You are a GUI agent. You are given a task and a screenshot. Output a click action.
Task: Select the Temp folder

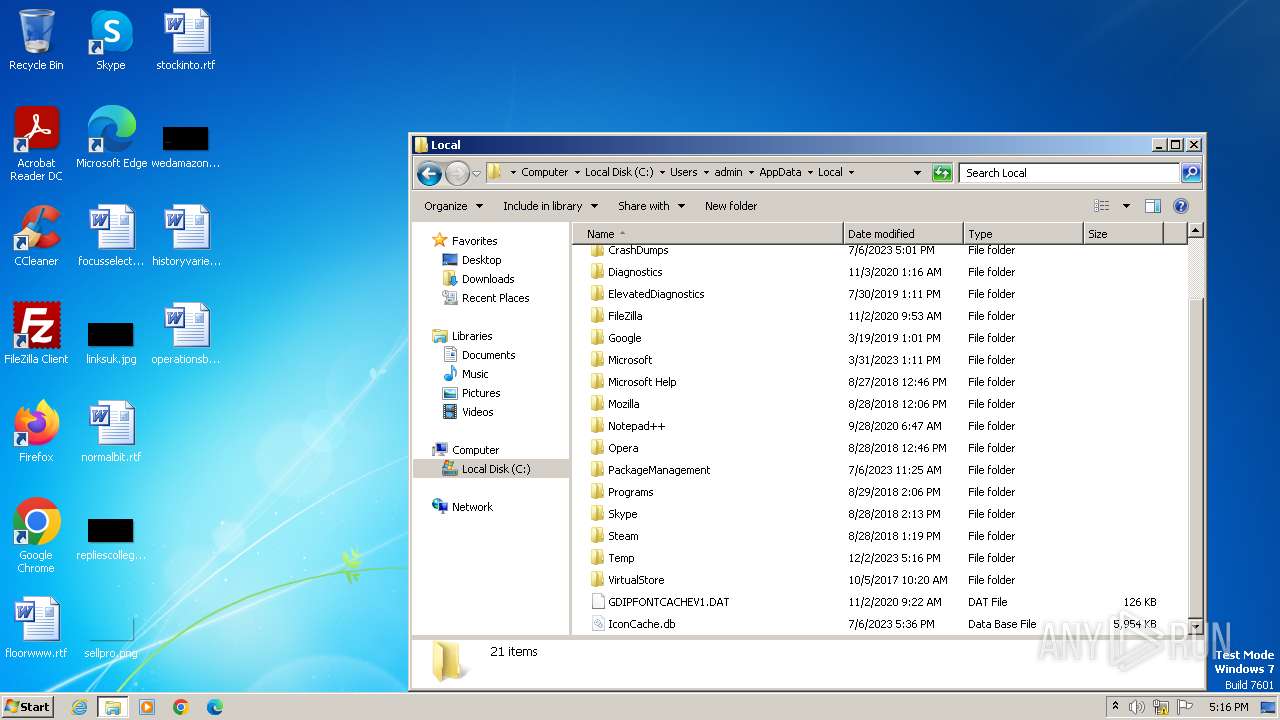(621, 558)
